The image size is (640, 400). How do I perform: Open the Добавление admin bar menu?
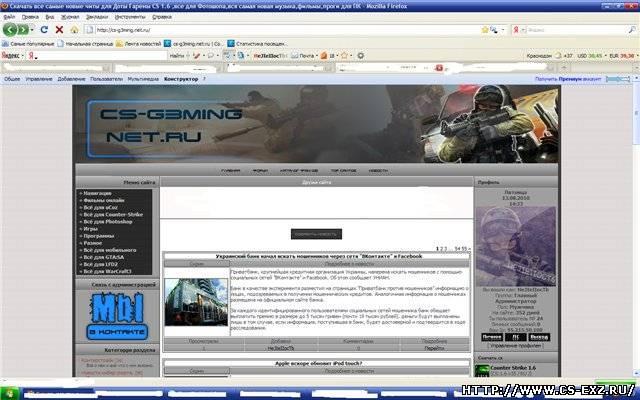[x=71, y=79]
